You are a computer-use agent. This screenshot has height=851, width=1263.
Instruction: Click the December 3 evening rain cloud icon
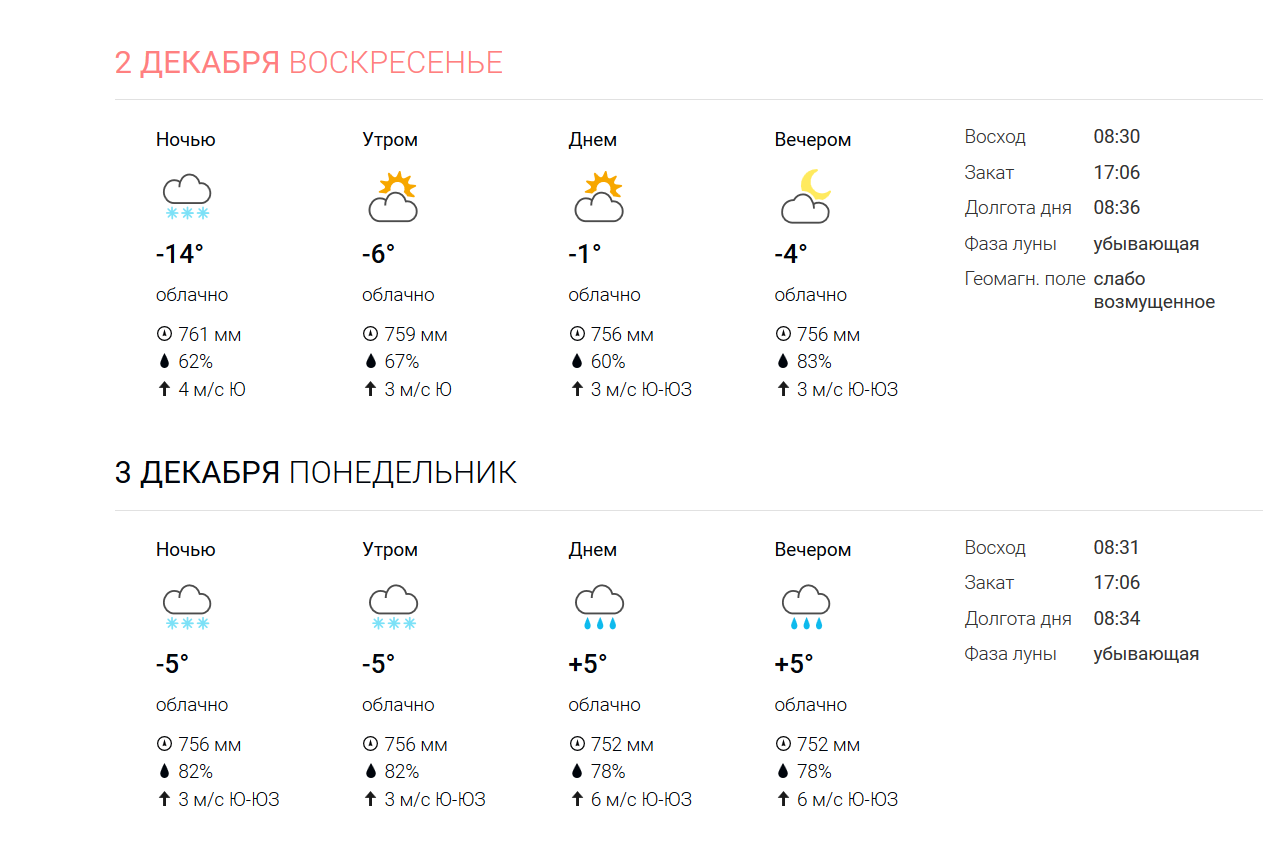point(806,607)
